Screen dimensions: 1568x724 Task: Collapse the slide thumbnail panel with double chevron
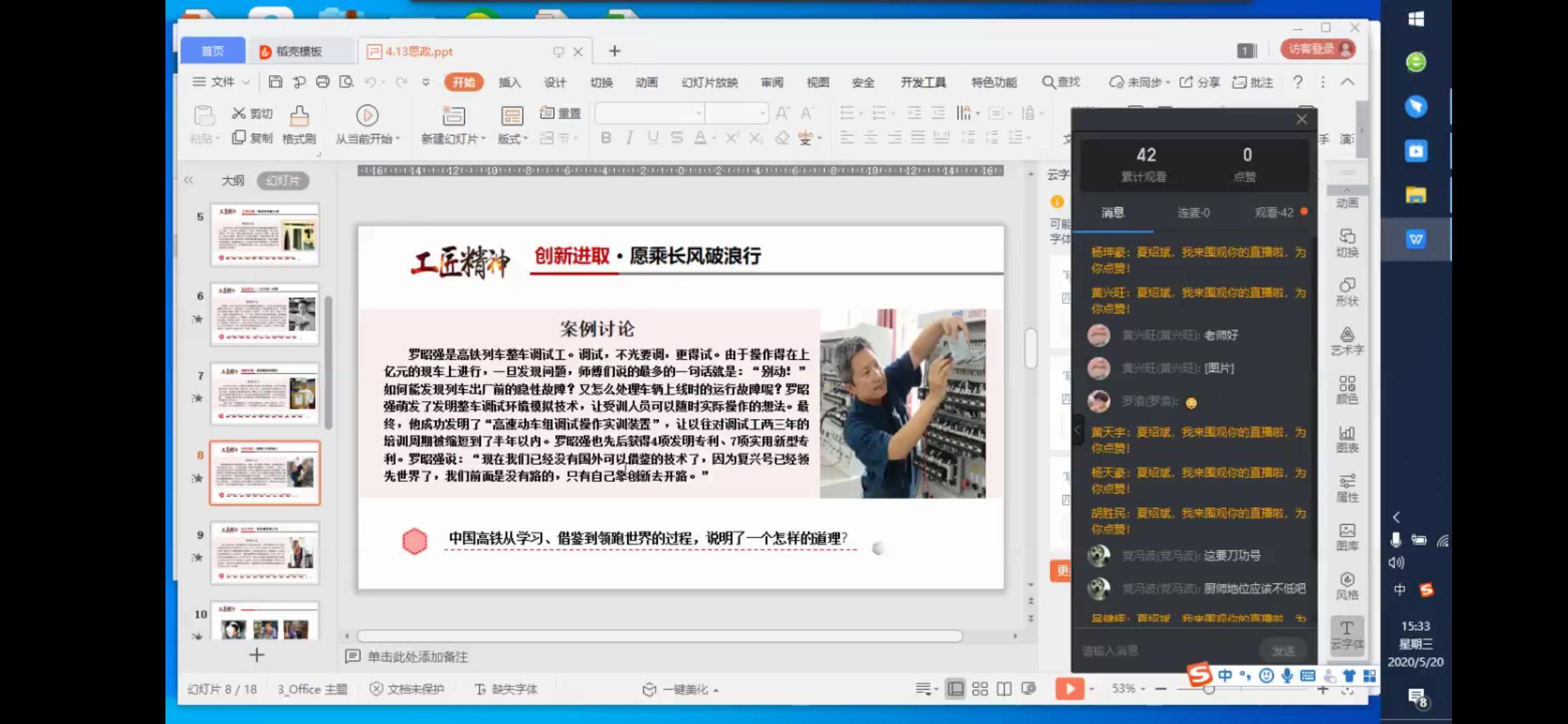click(x=188, y=180)
